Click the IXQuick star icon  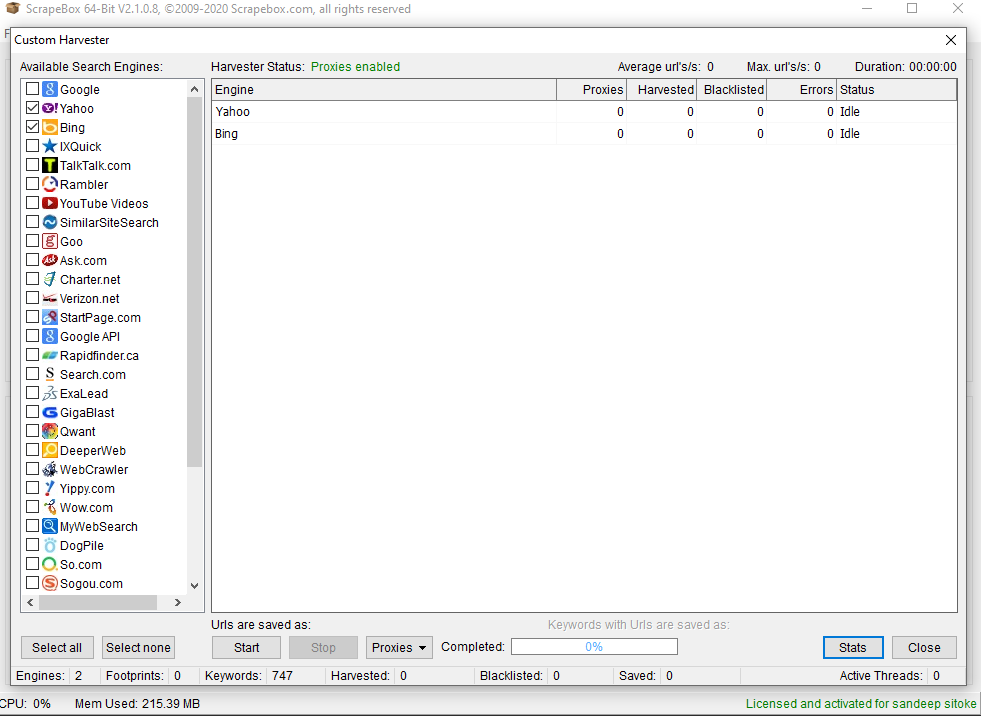50,146
